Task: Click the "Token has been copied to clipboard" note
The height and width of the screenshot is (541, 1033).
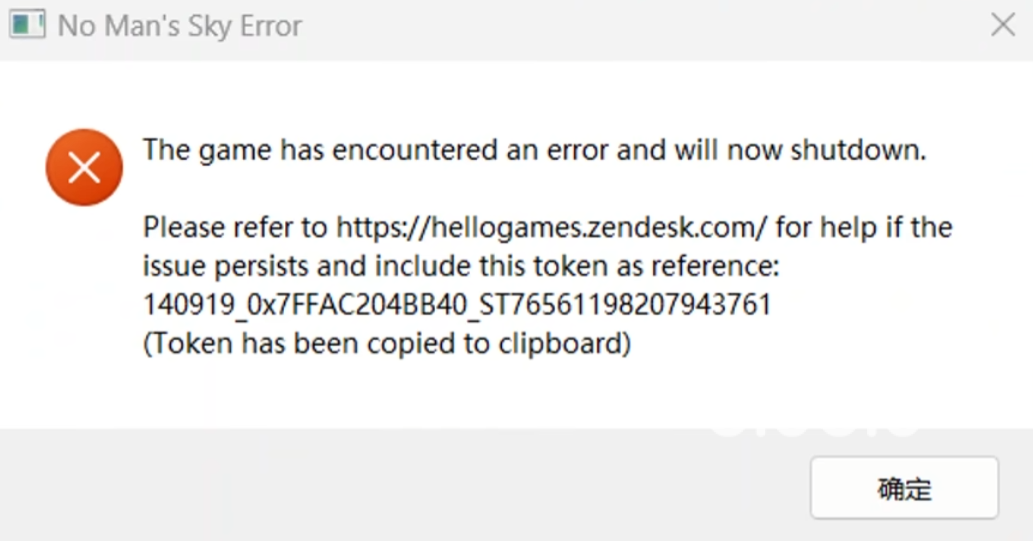Action: (387, 343)
